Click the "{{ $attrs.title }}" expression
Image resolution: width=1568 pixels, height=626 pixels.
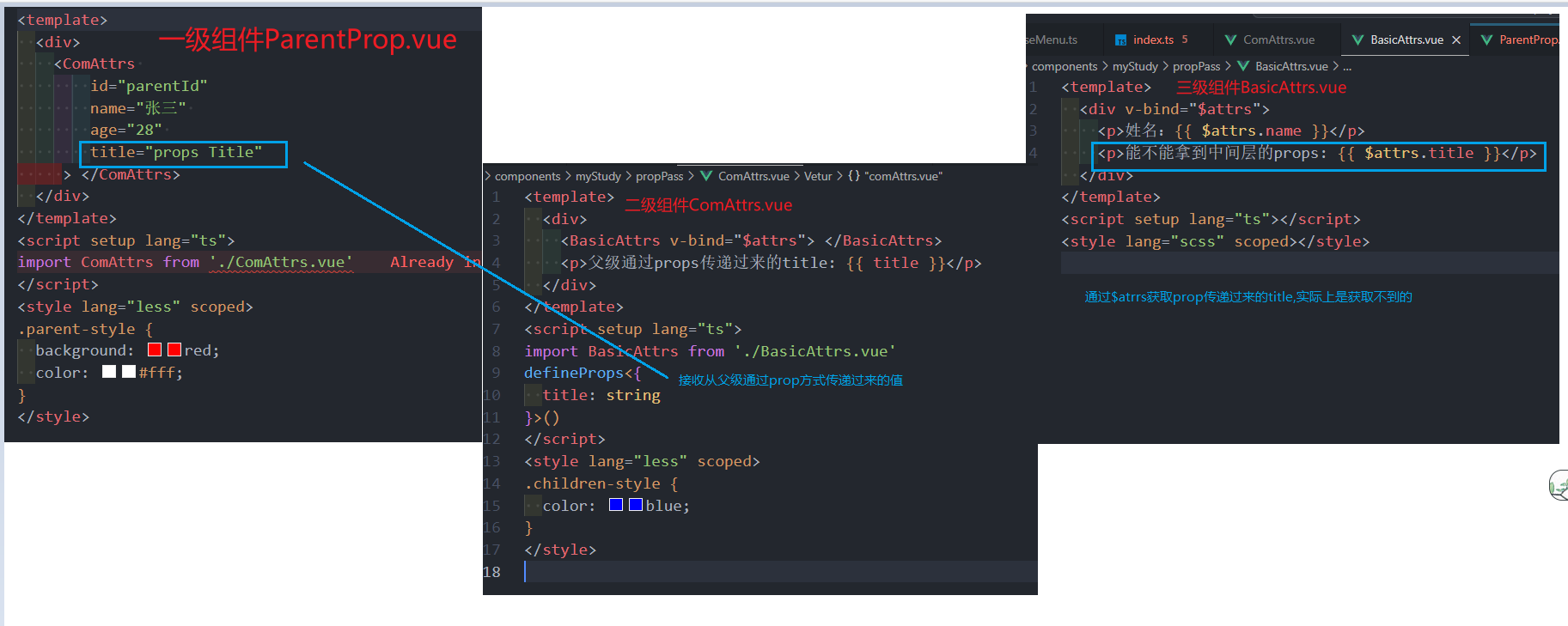[x=1419, y=153]
